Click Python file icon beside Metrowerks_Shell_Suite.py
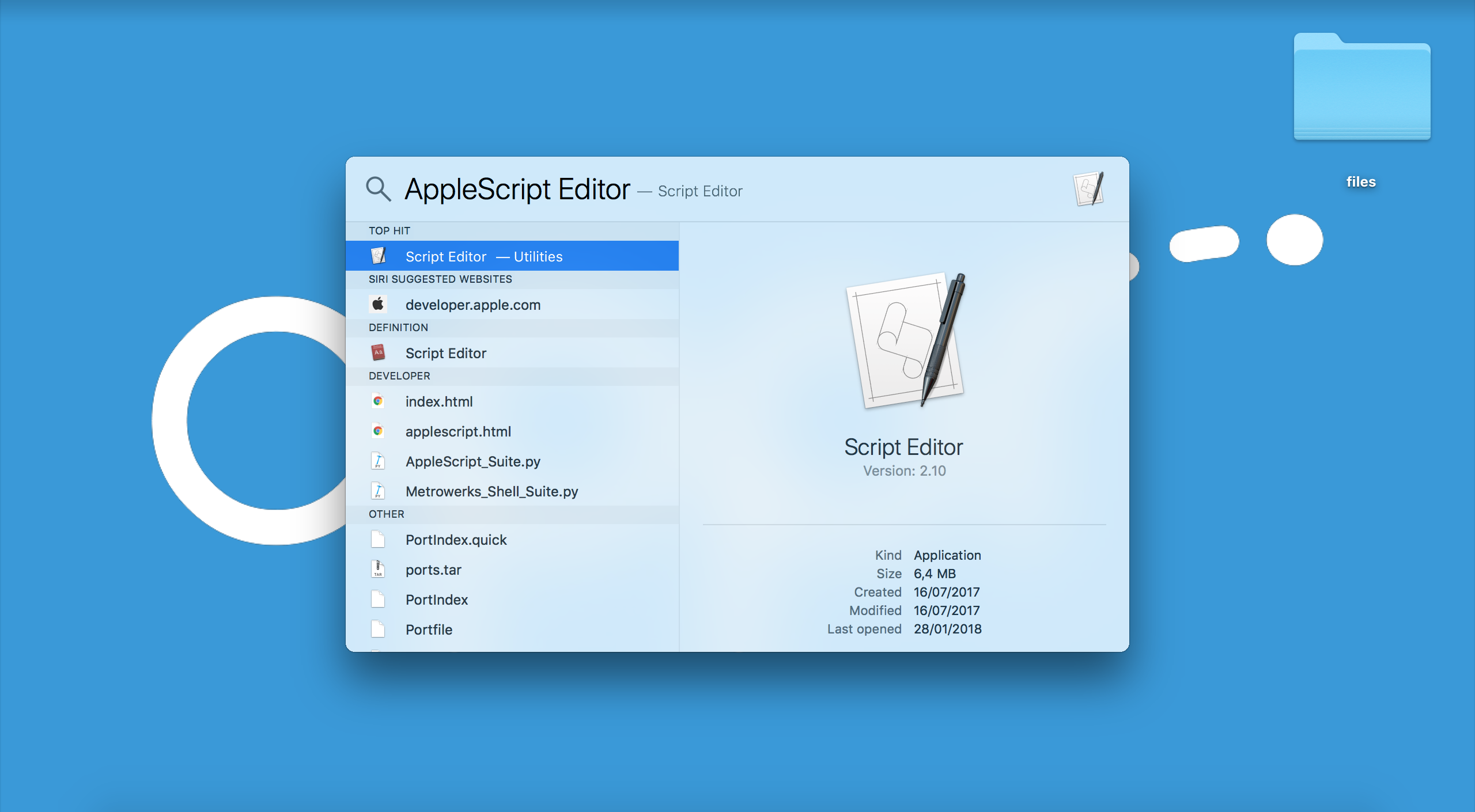Viewport: 1475px width, 812px height. coord(378,491)
